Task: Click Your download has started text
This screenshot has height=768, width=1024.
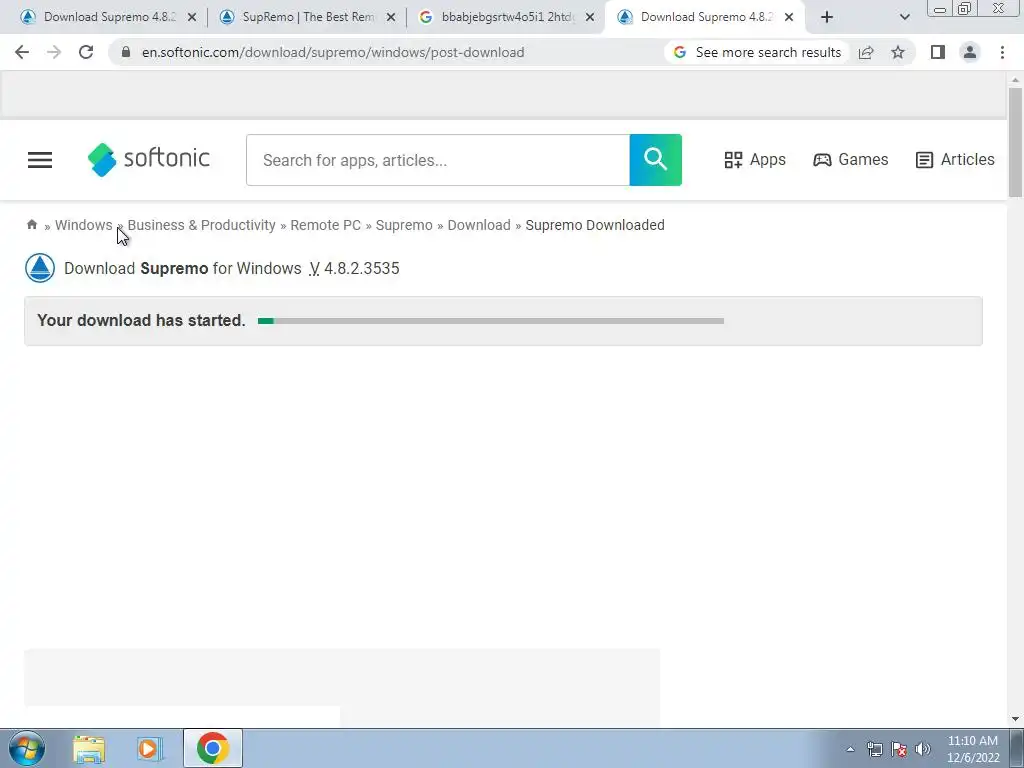Action: coord(141,321)
